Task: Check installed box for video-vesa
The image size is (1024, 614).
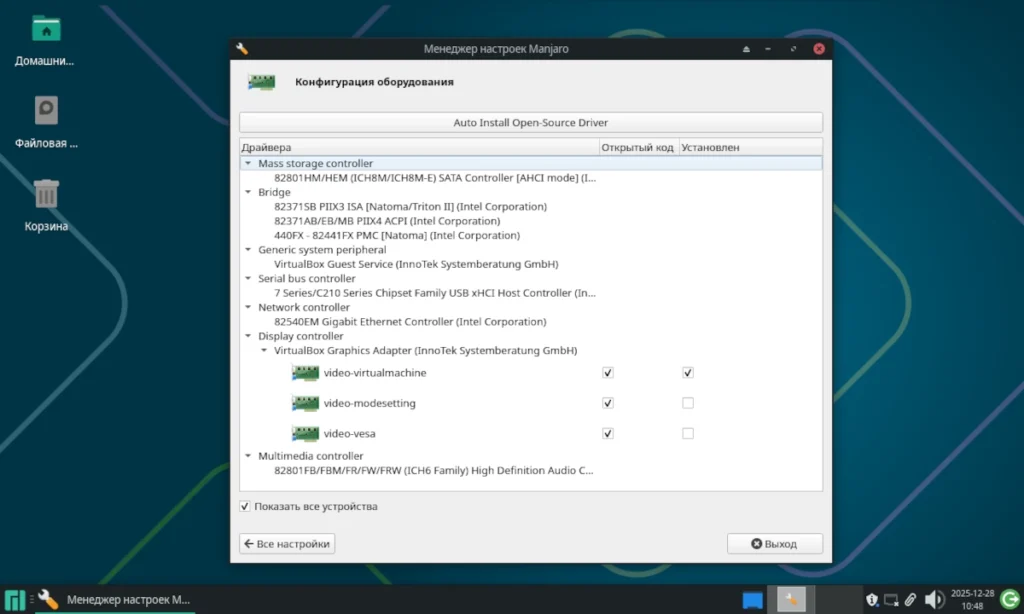Action: pos(688,434)
